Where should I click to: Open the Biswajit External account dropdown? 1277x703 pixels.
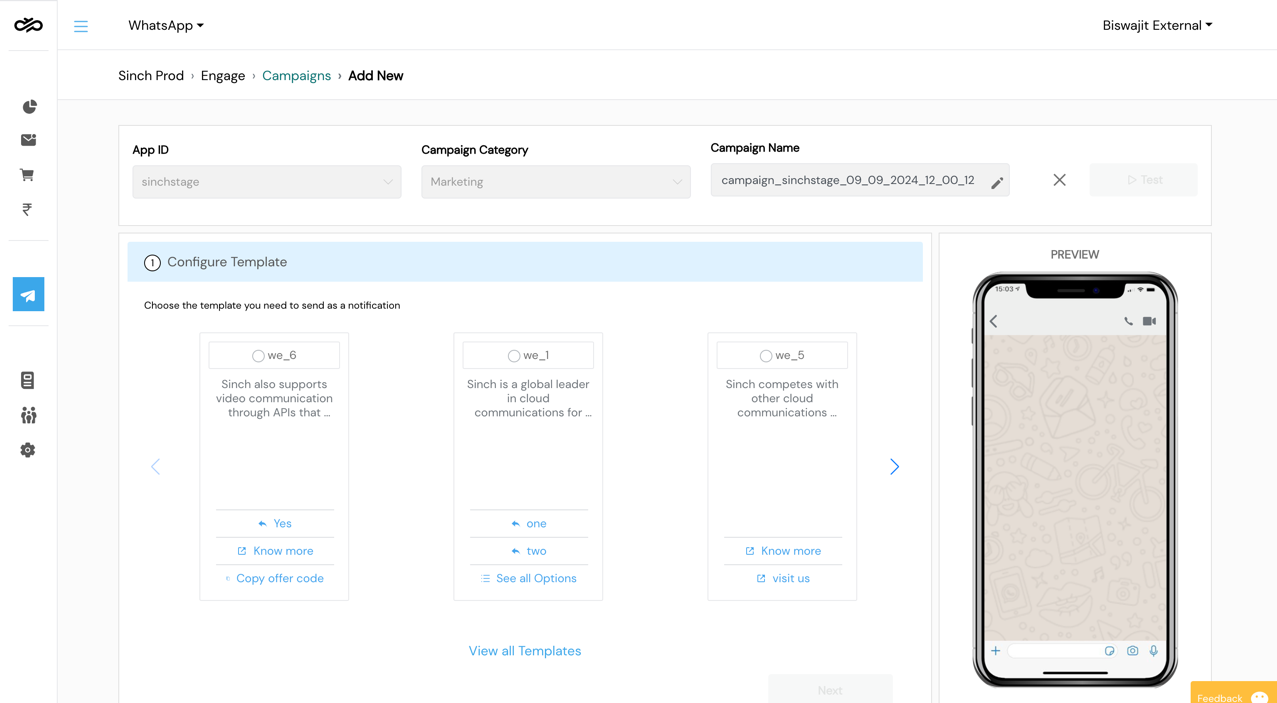click(1157, 25)
